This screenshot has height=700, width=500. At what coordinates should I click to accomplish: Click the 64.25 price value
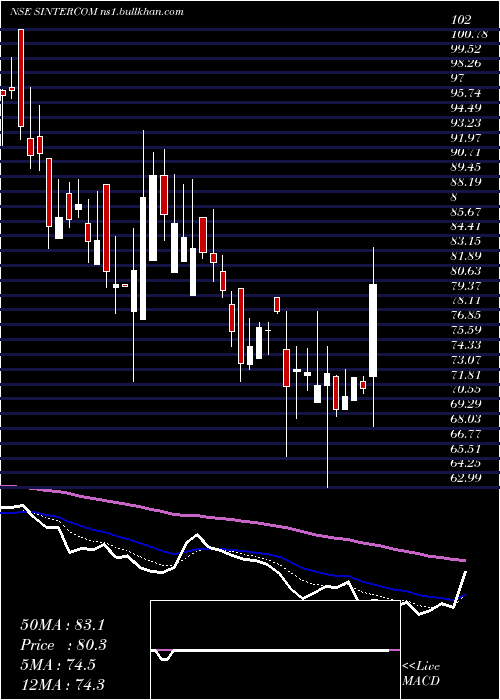466,462
